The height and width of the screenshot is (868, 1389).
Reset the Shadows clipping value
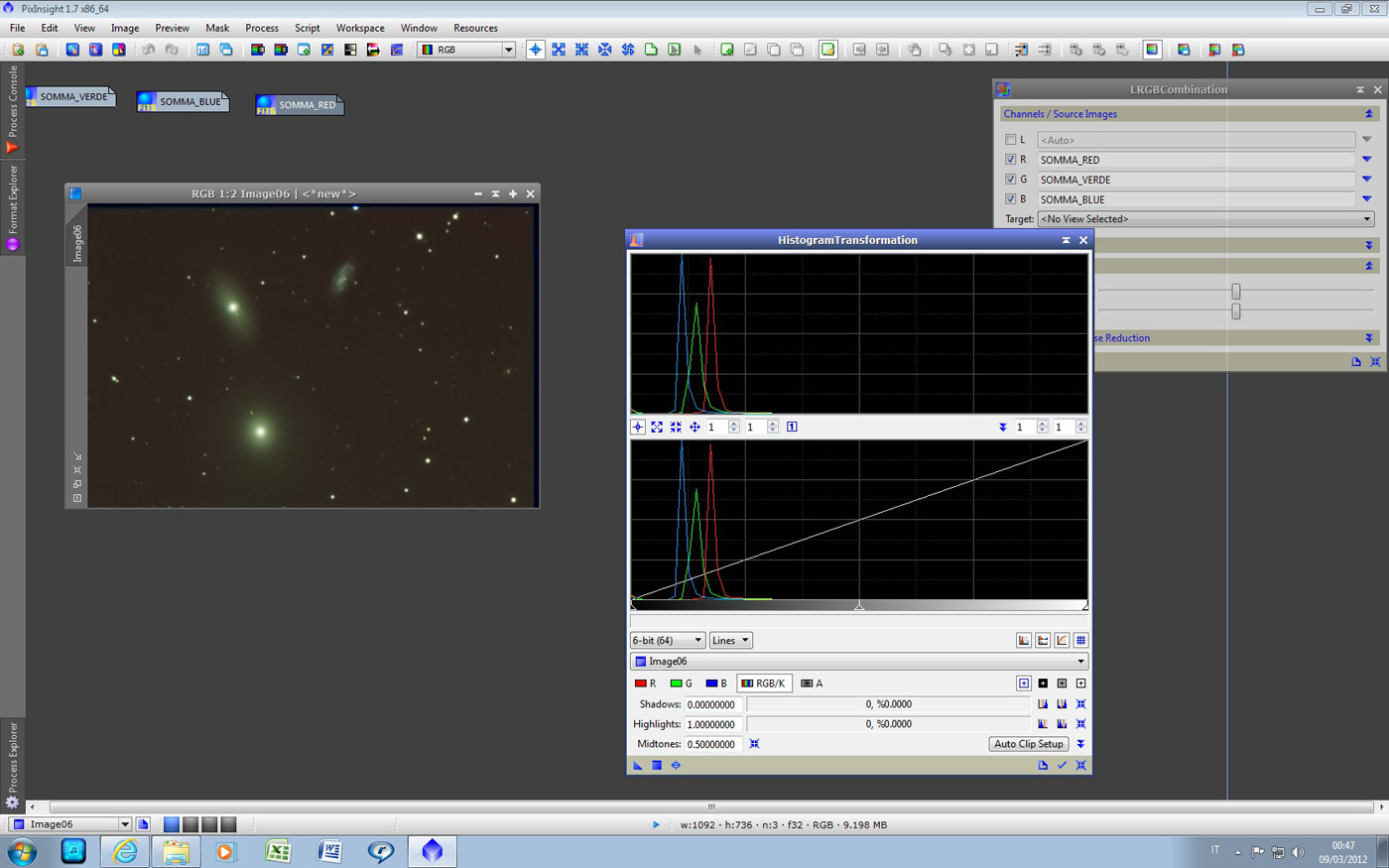pyautogui.click(x=1080, y=704)
